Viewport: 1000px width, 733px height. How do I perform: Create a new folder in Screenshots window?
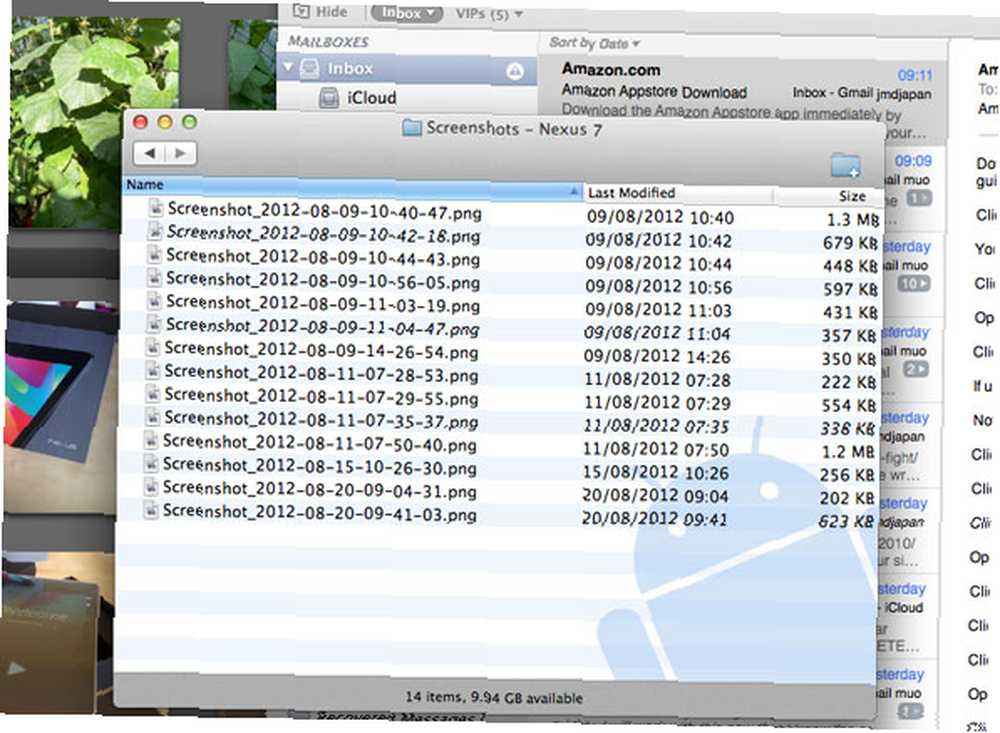click(x=846, y=165)
